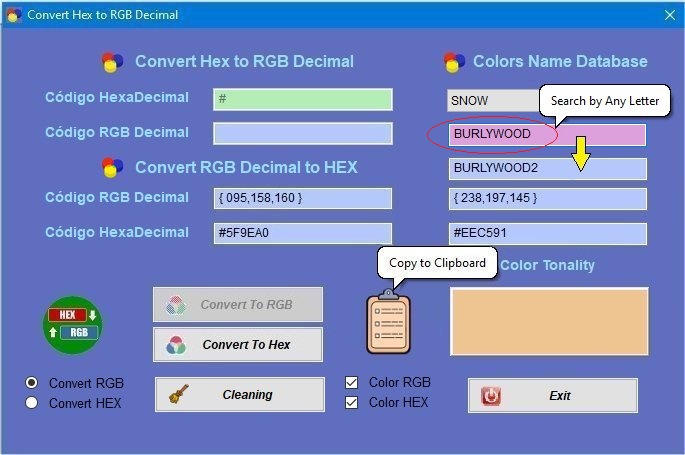Toggle the Color HEX checkbox
The image size is (685, 455).
pos(351,403)
